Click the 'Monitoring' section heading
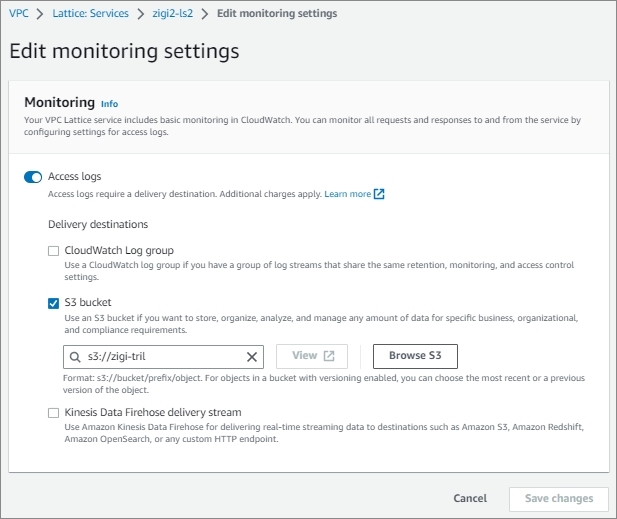Screen dimensions: 617x519 tap(59, 102)
